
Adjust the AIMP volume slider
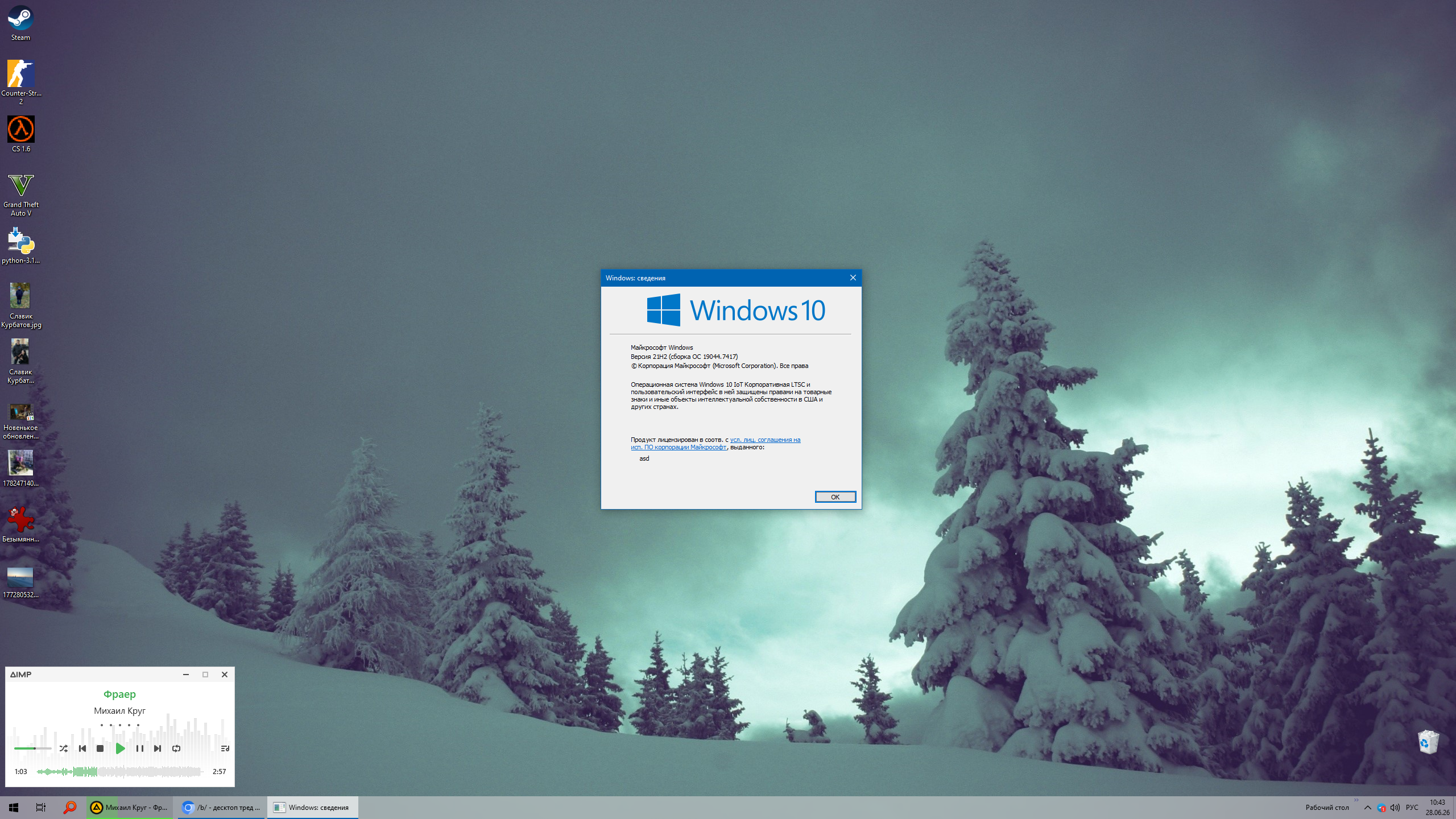pyautogui.click(x=33, y=748)
